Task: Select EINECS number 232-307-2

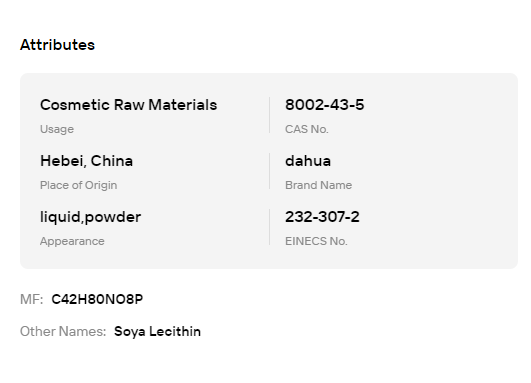Action: click(322, 217)
